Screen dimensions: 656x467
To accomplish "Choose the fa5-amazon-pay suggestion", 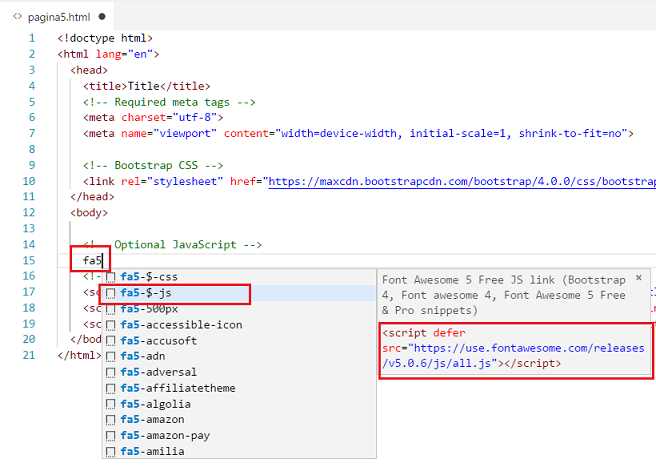I will (x=239, y=436).
